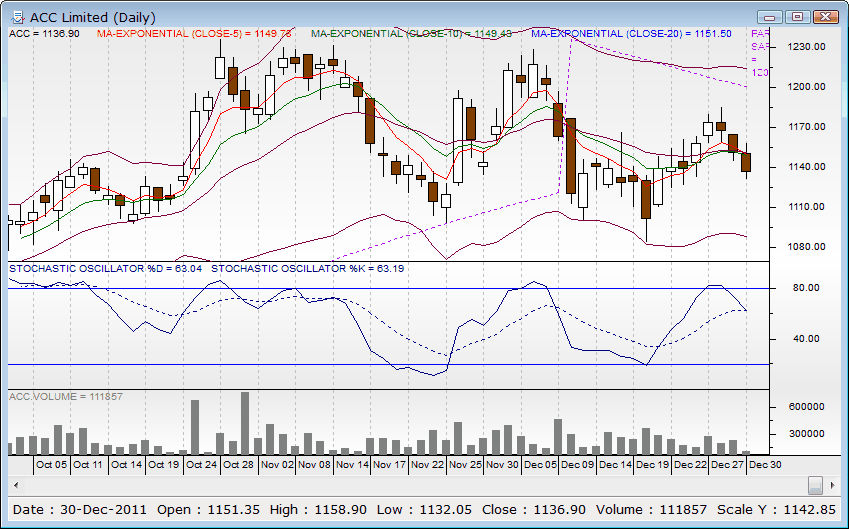Maximize the ACC Limited chart window

coord(796,16)
